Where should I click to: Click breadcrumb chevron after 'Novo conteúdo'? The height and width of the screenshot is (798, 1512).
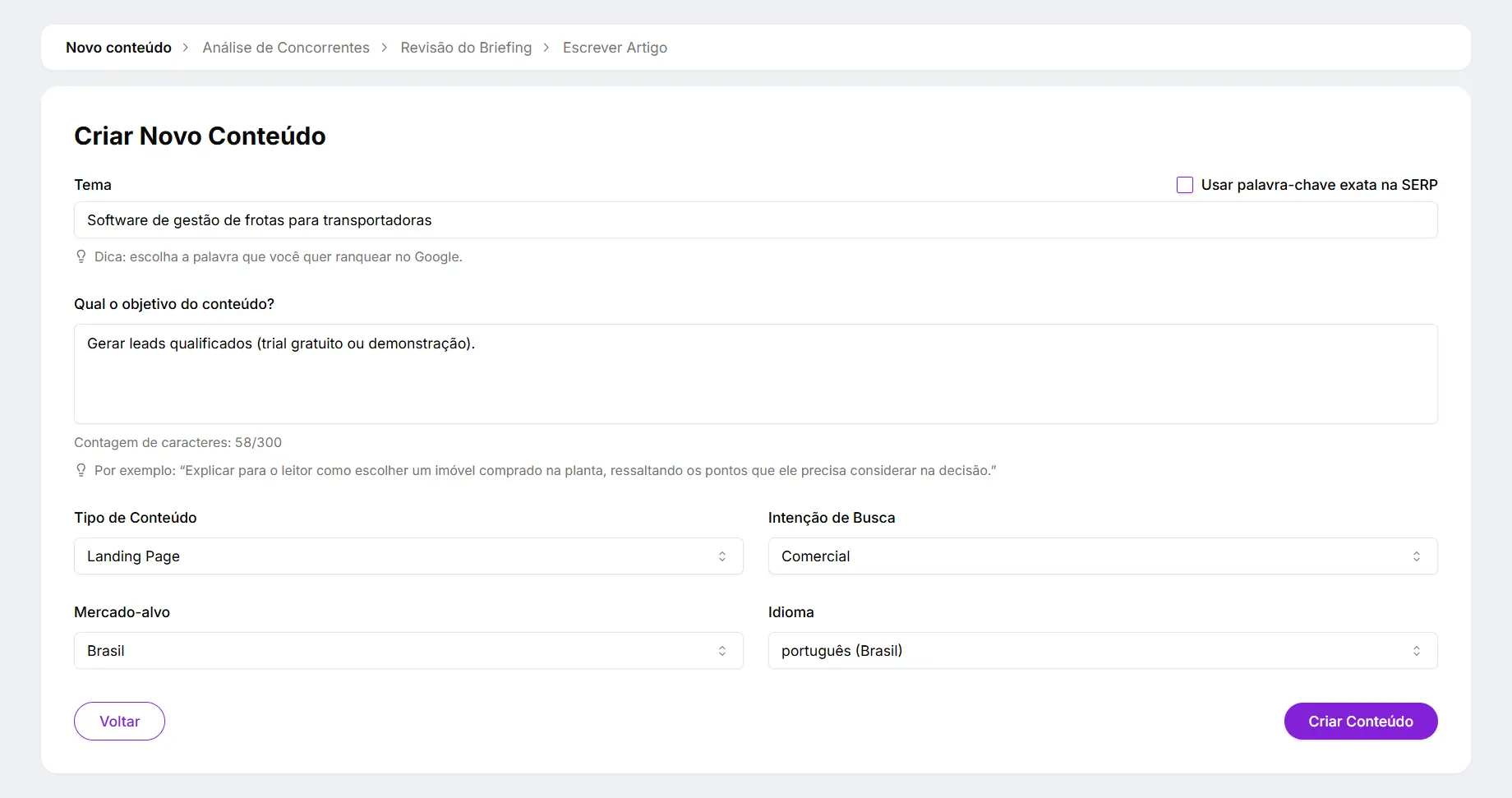coord(186,48)
